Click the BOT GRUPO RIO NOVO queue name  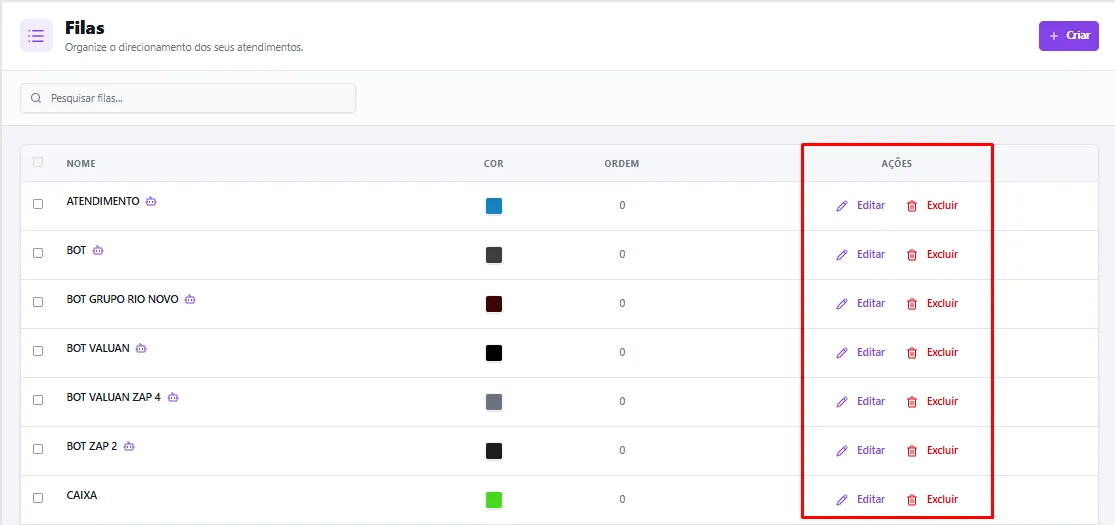click(122, 299)
